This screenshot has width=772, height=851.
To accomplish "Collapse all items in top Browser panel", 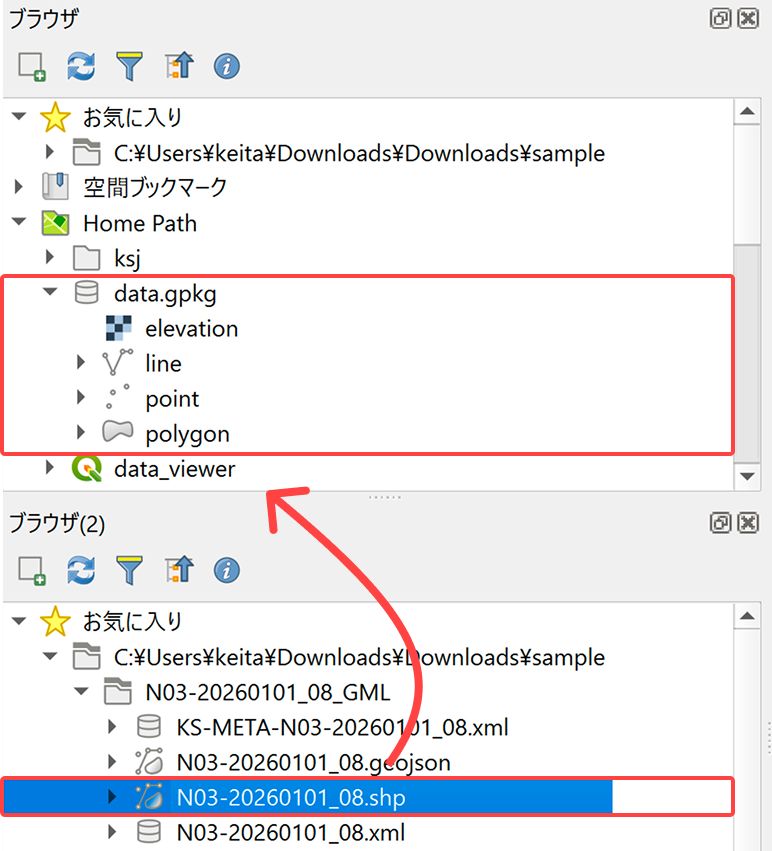I will 179,66.
